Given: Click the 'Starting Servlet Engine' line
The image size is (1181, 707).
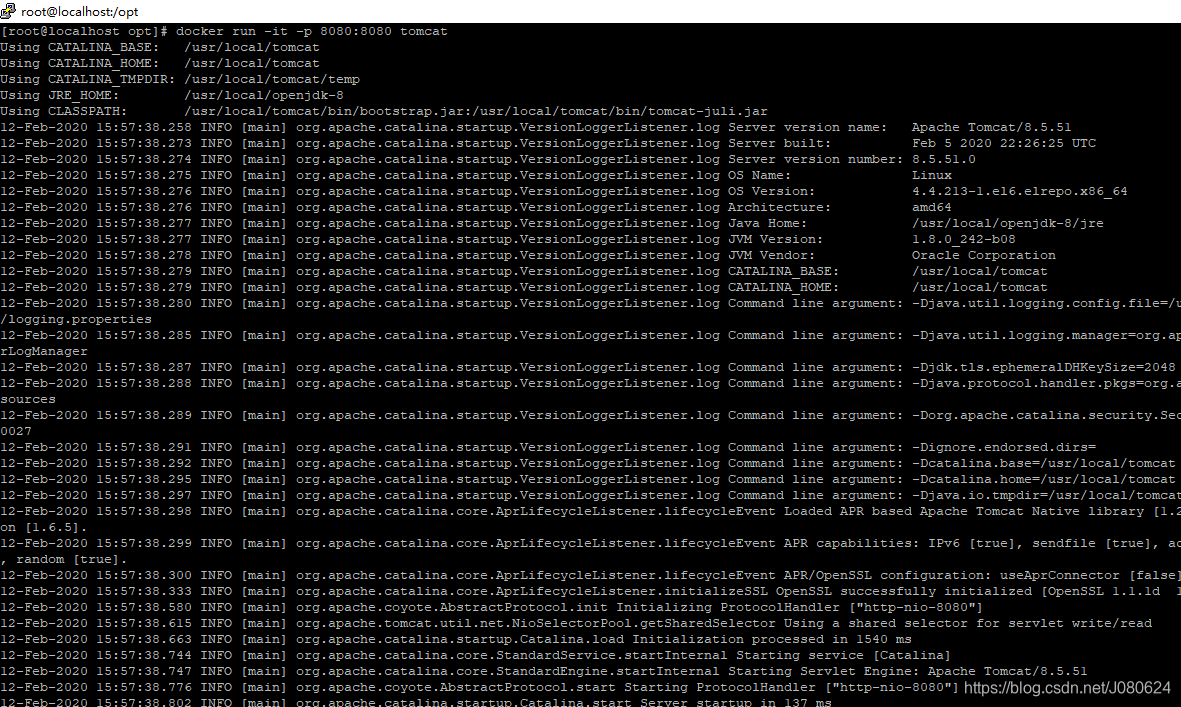Looking at the screenshot, I should 544,672.
